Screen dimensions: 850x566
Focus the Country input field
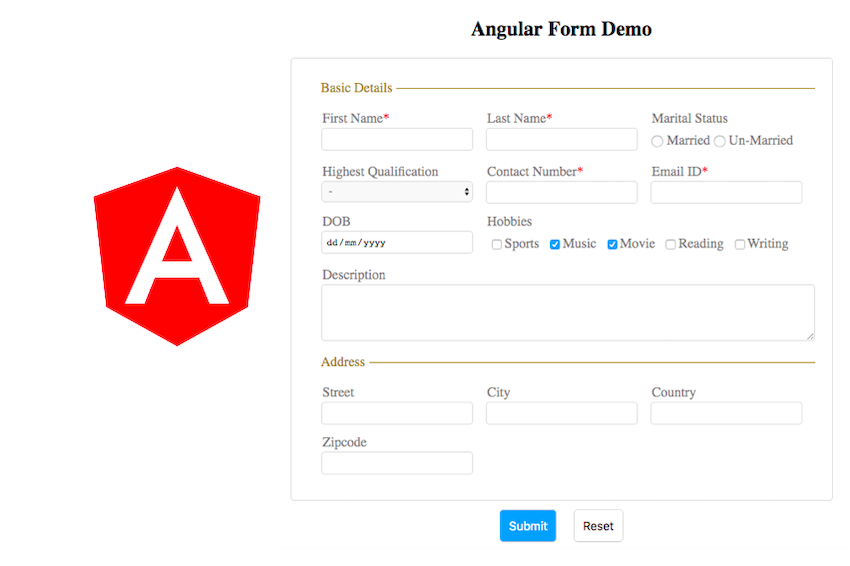[726, 413]
